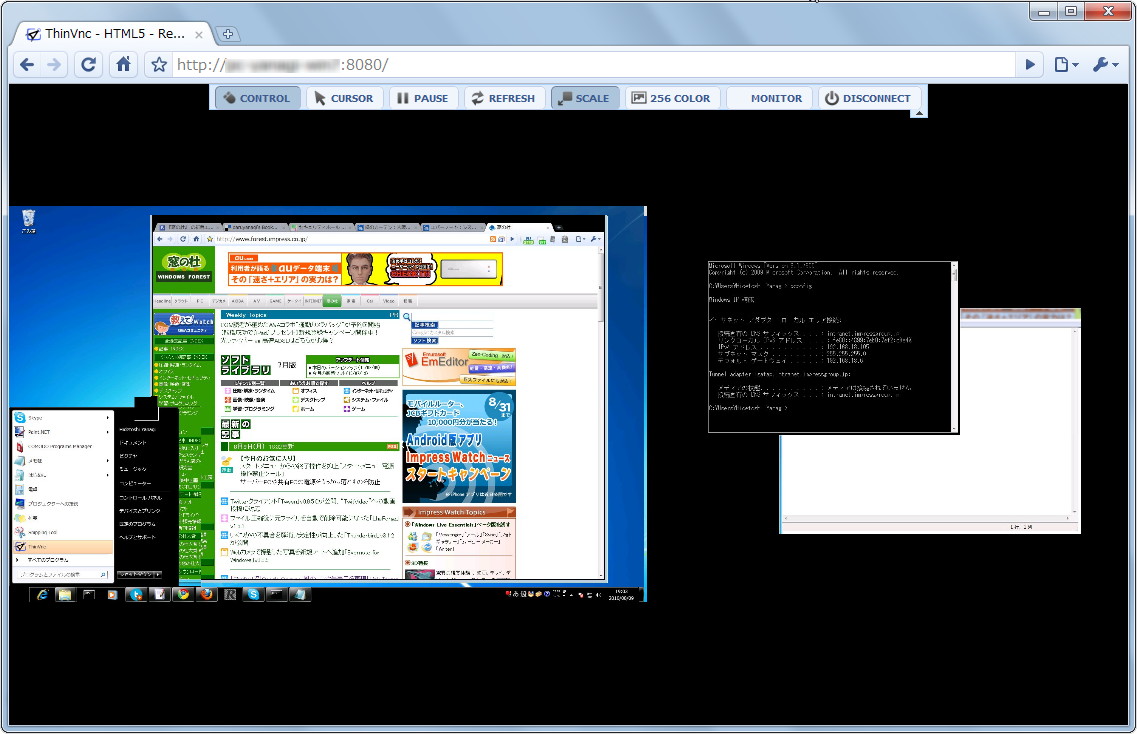Open Paint.NET in remote Start menu
Image resolution: width=1137 pixels, height=734 pixels.
pos(62,432)
